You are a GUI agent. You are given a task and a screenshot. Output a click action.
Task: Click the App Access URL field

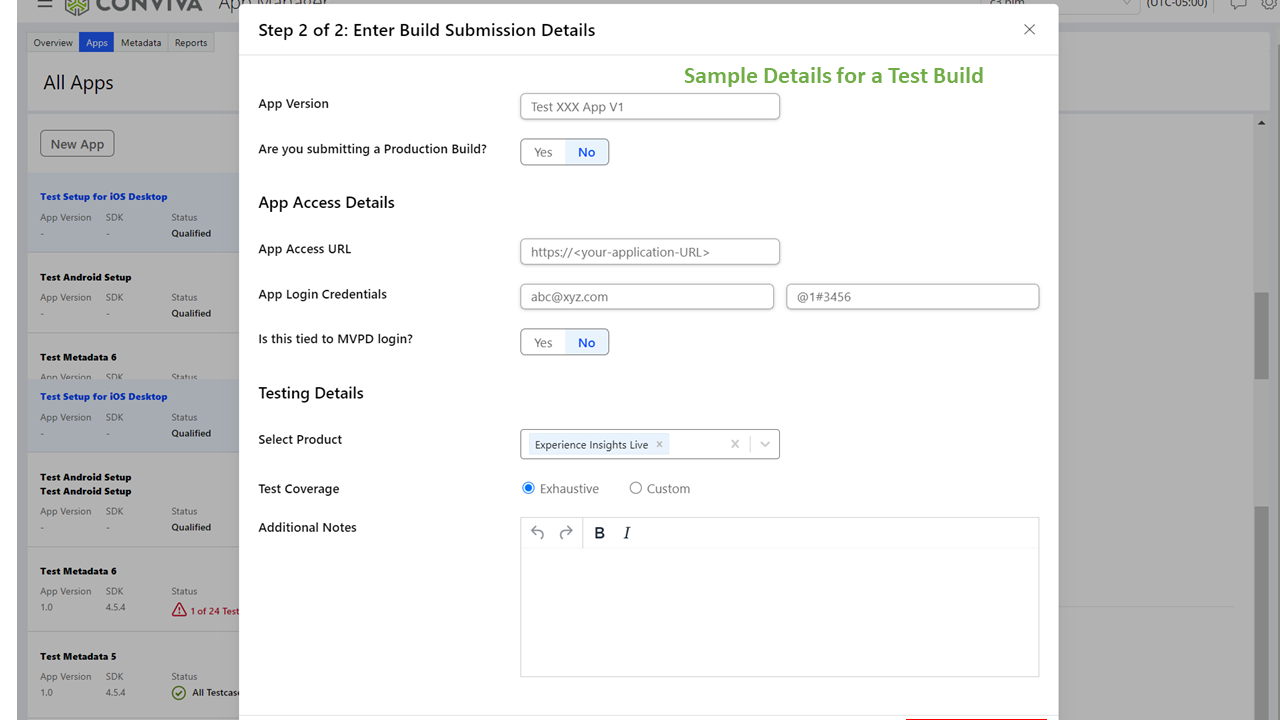coord(650,252)
